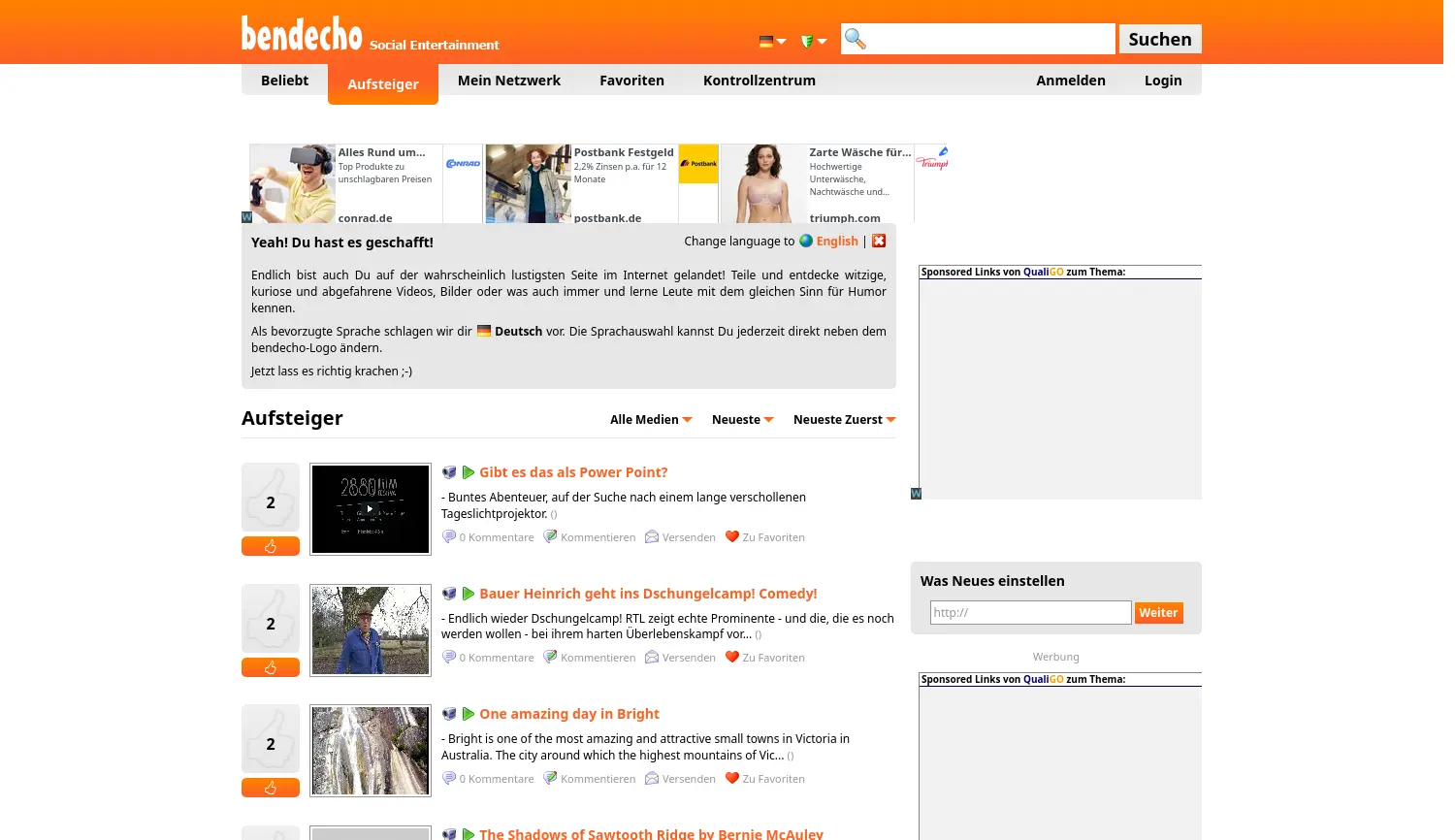
Task: Open the Triumph Zarte Wäsche ad
Action: [834, 184]
